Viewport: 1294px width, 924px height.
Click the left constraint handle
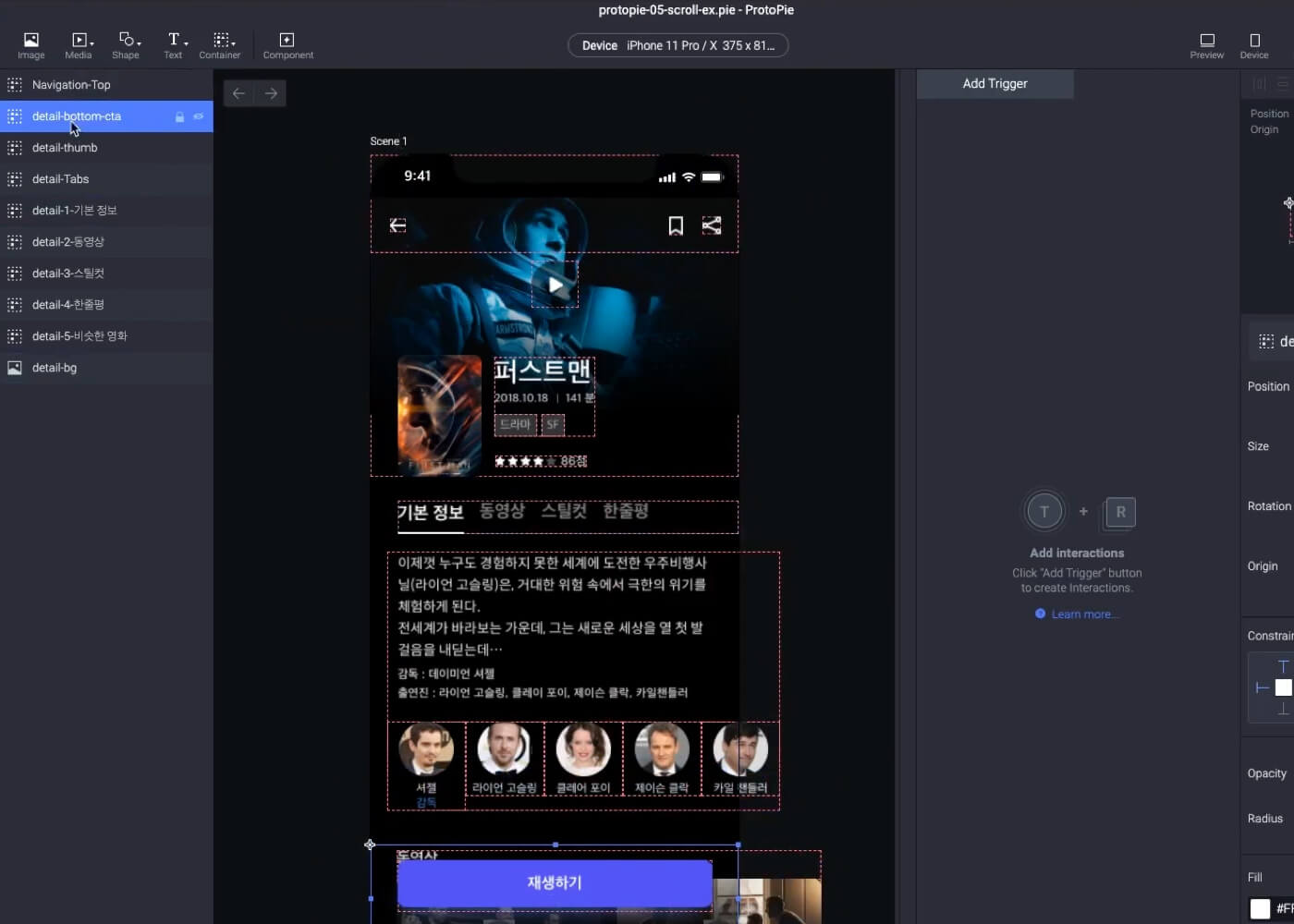pos(1262,687)
